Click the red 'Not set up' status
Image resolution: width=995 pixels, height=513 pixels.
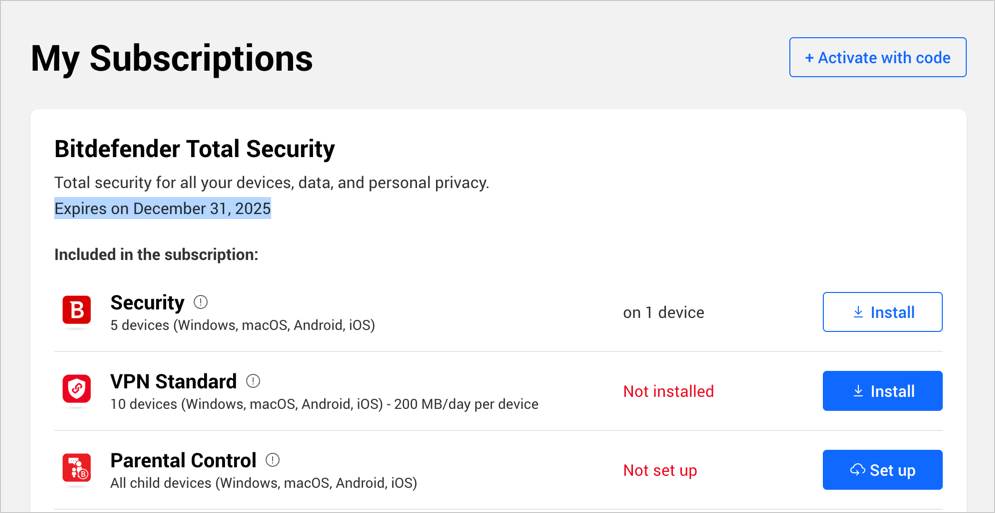point(660,470)
